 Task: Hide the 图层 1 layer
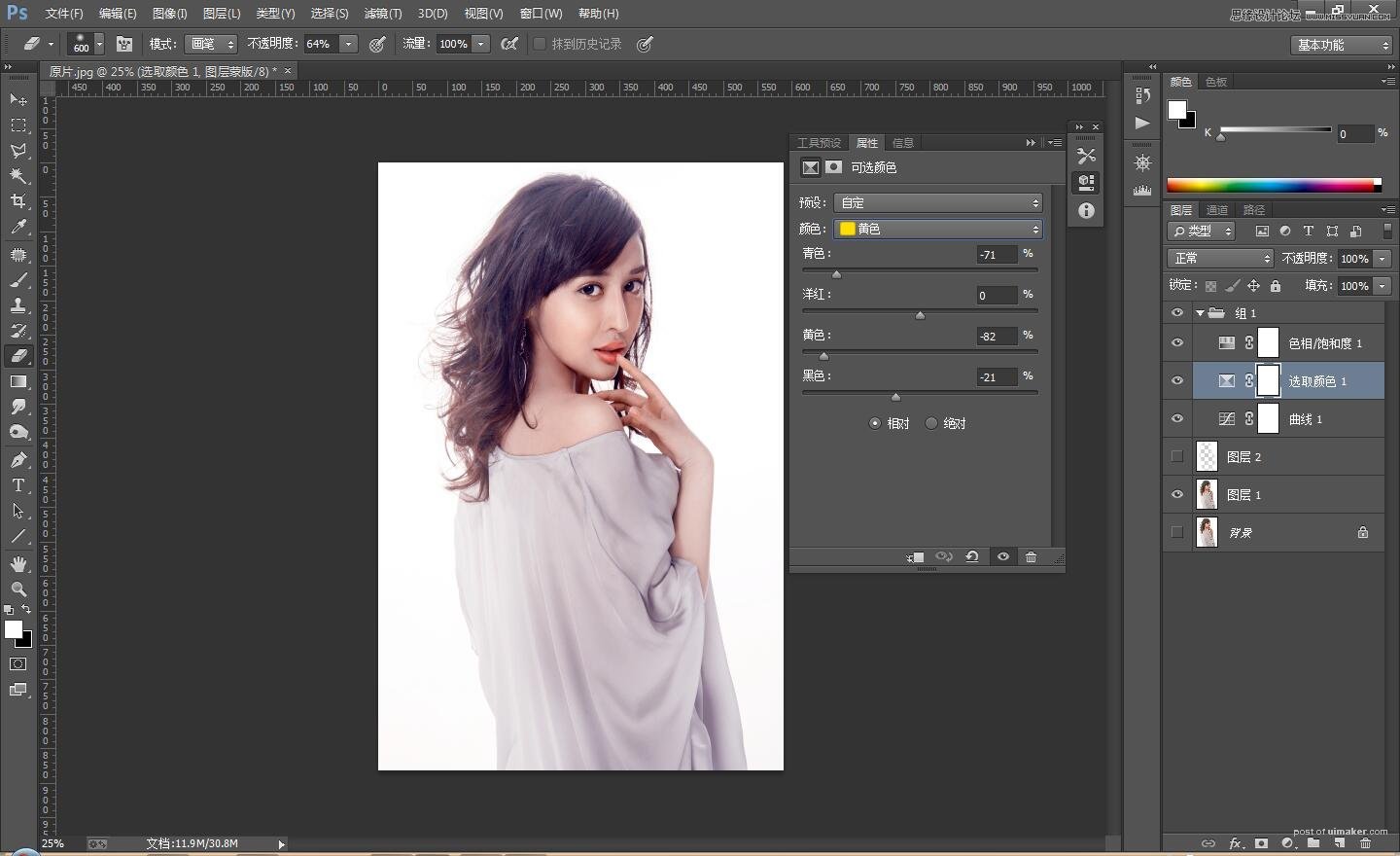tap(1177, 494)
